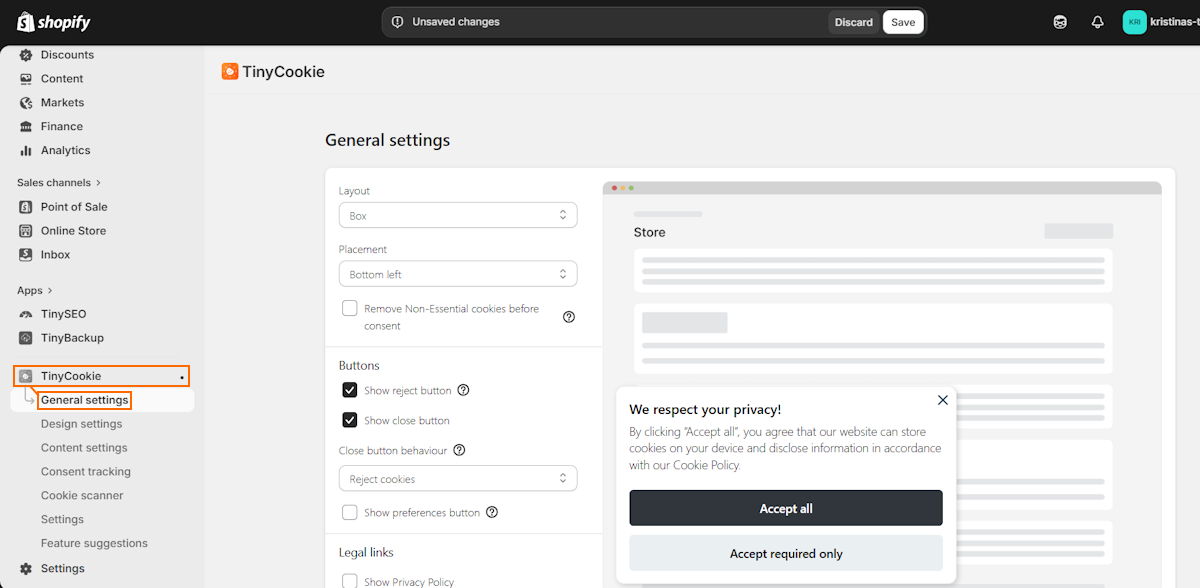
Task: Save the unsaved changes
Action: pyautogui.click(x=902, y=21)
